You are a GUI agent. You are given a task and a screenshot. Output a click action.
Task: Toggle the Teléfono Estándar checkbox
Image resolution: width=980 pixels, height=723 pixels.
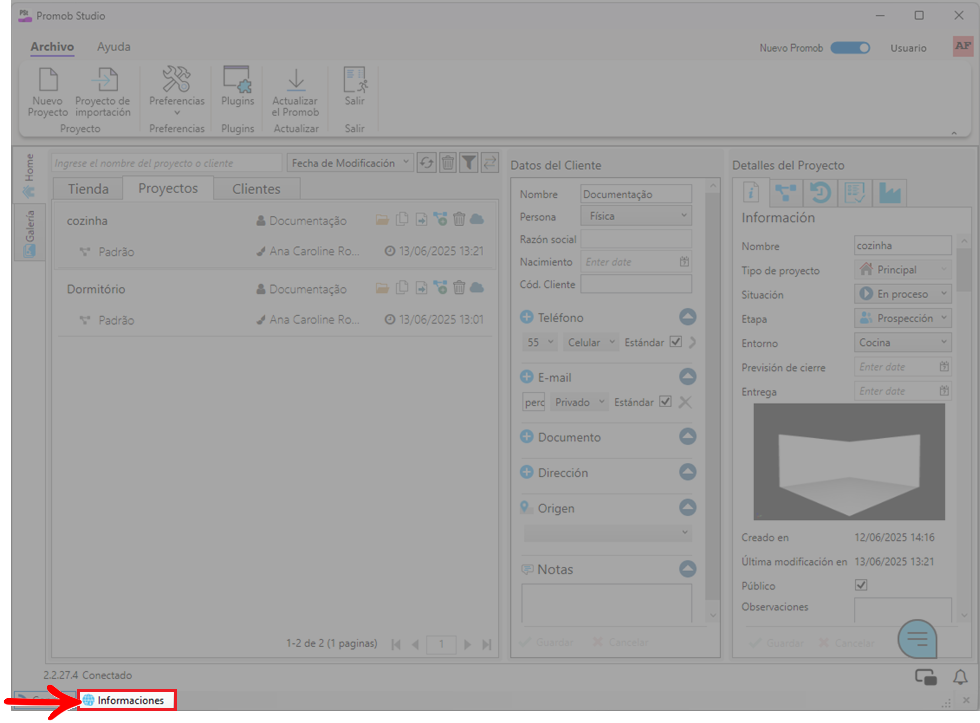point(676,342)
